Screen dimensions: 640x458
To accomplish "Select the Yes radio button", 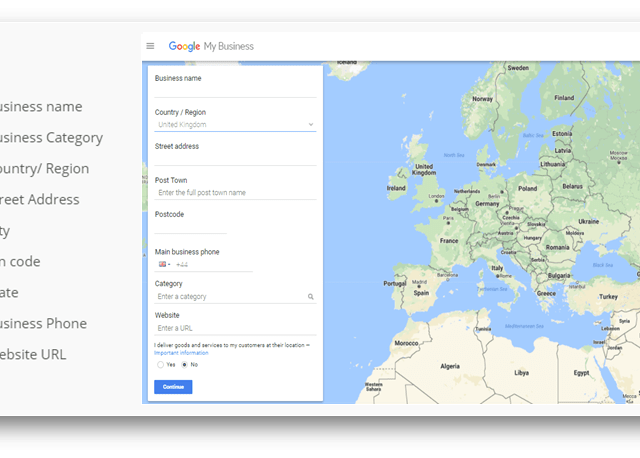I will [160, 365].
